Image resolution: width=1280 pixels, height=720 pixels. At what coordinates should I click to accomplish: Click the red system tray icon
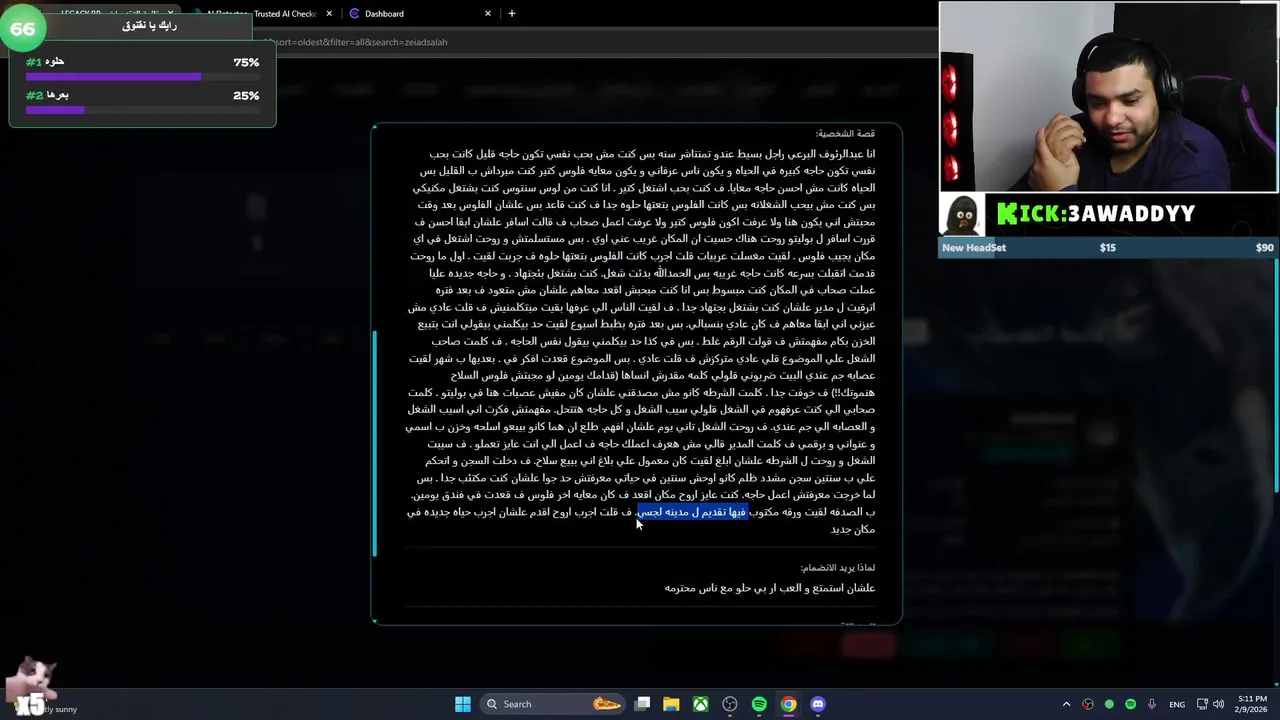[x=1088, y=704]
